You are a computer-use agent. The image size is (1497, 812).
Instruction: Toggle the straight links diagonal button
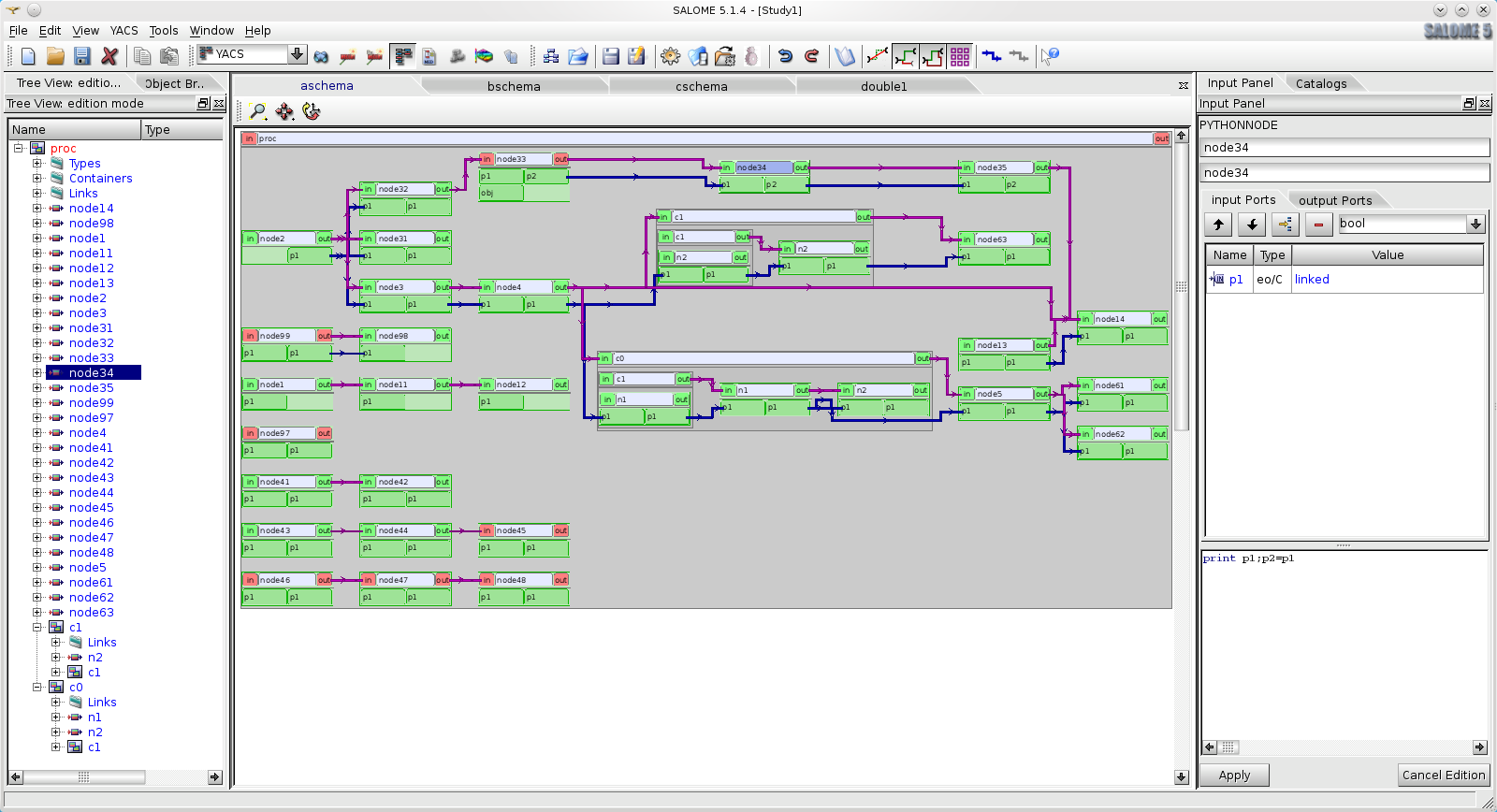point(878,56)
